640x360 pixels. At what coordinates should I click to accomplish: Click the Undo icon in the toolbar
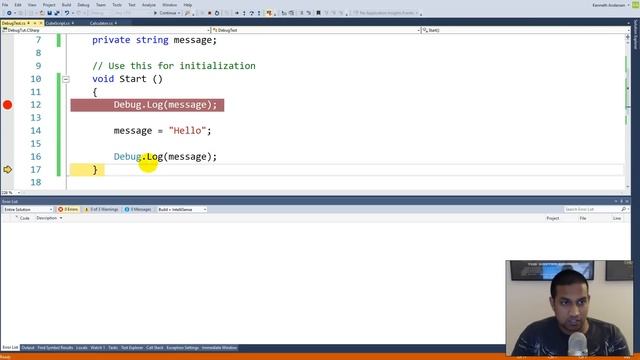[x=67, y=13]
